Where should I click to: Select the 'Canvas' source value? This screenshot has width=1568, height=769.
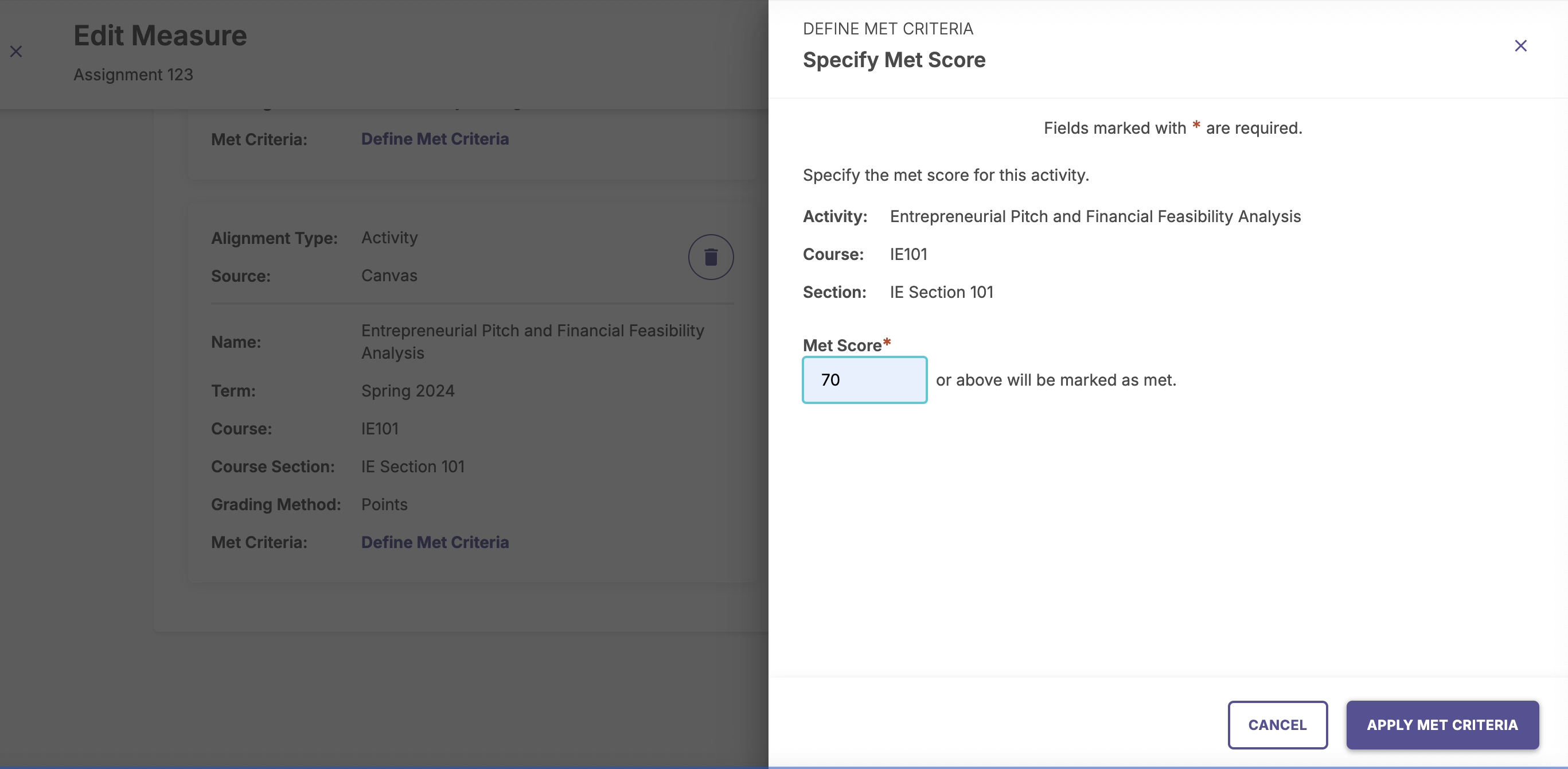389,276
